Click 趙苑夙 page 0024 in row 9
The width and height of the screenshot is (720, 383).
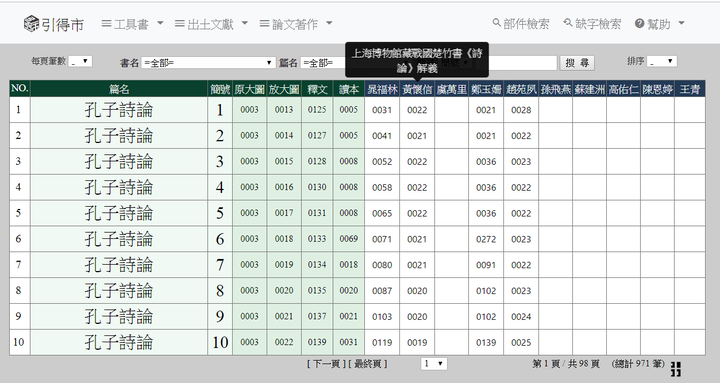pyautogui.click(x=521, y=316)
